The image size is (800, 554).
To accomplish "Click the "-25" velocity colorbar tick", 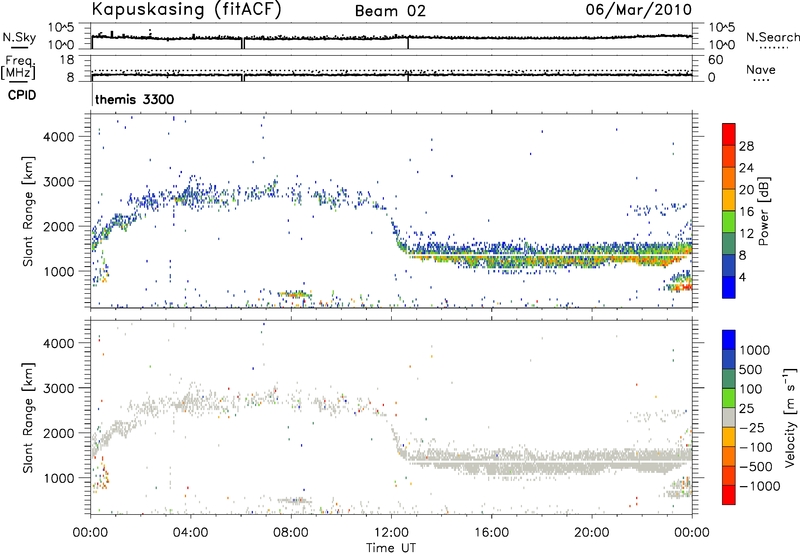I will click(752, 428).
